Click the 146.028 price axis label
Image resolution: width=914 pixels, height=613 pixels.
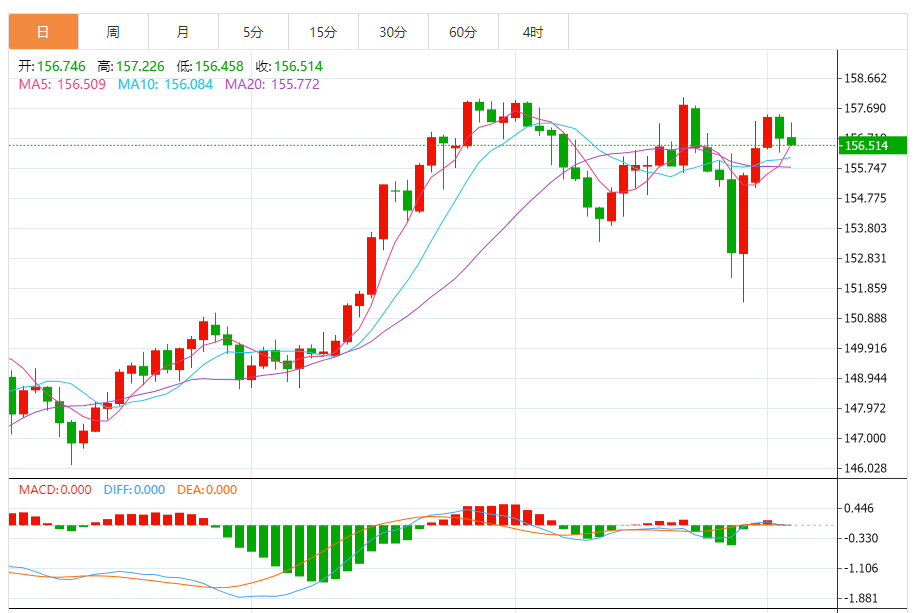(x=865, y=468)
